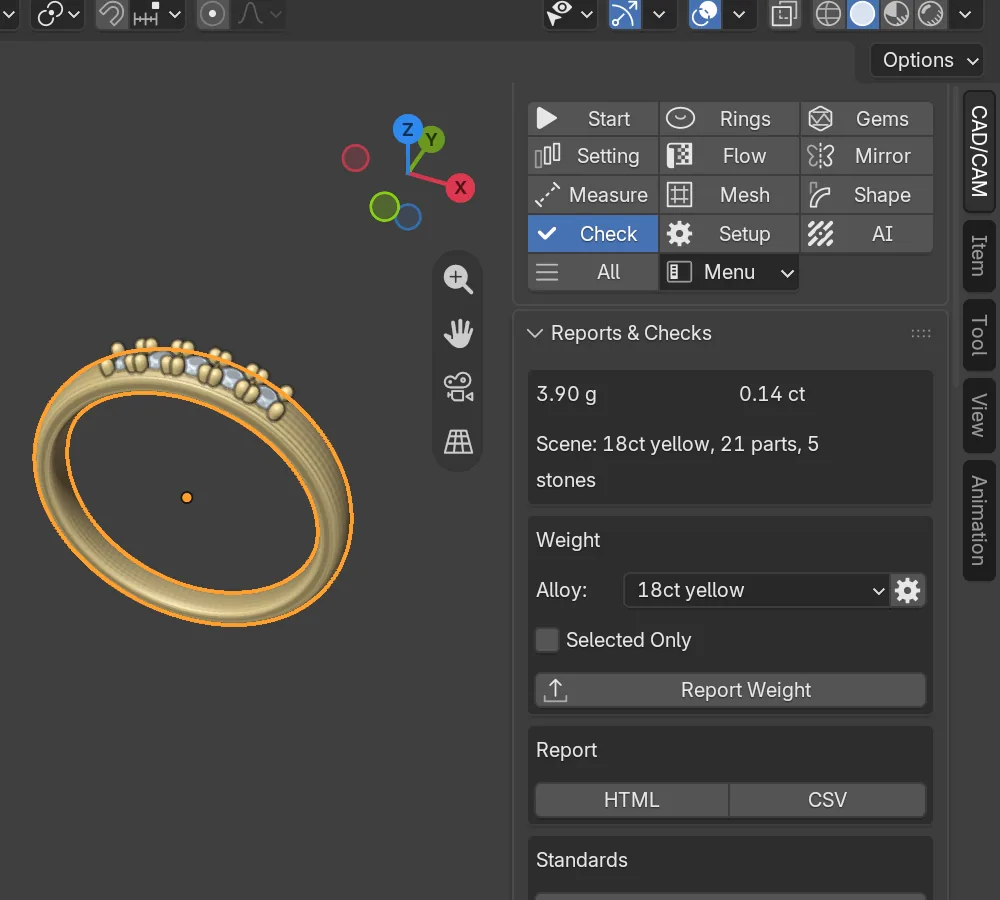Open the snapping options dropdown
Screen dimensions: 1000x900
(x=157, y=14)
